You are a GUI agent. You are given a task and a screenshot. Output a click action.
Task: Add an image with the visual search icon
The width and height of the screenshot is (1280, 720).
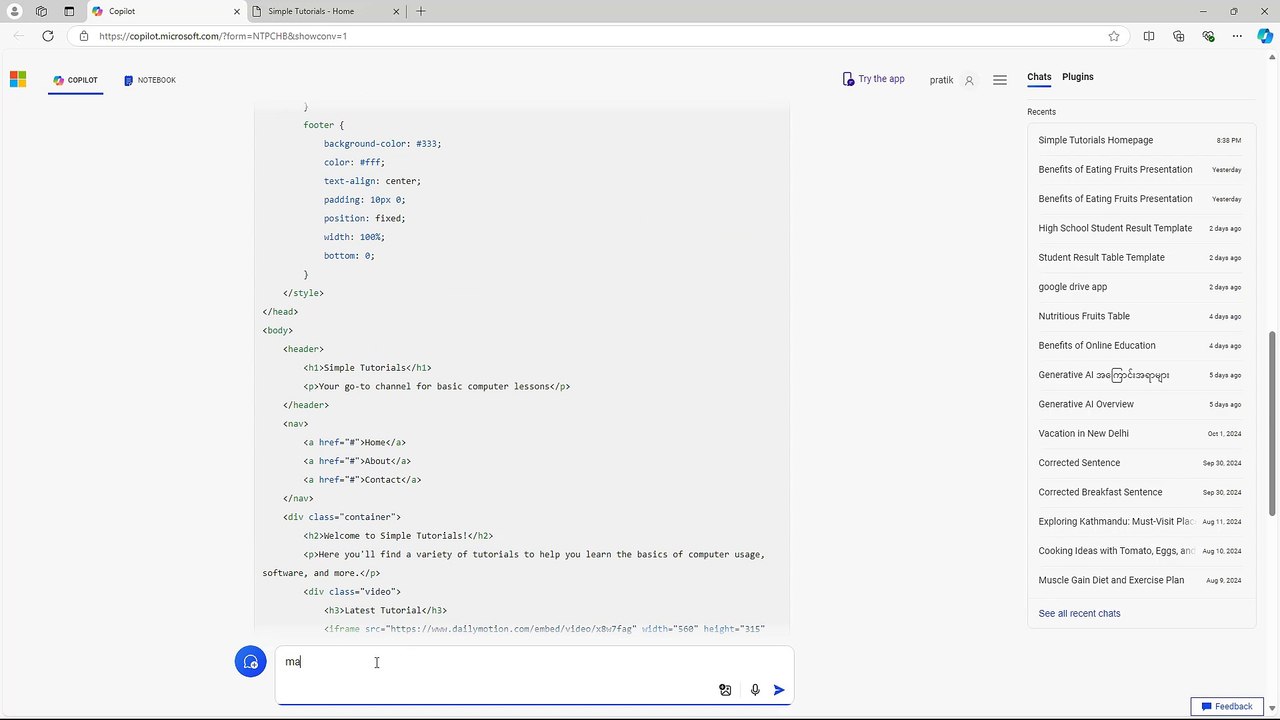click(x=725, y=690)
